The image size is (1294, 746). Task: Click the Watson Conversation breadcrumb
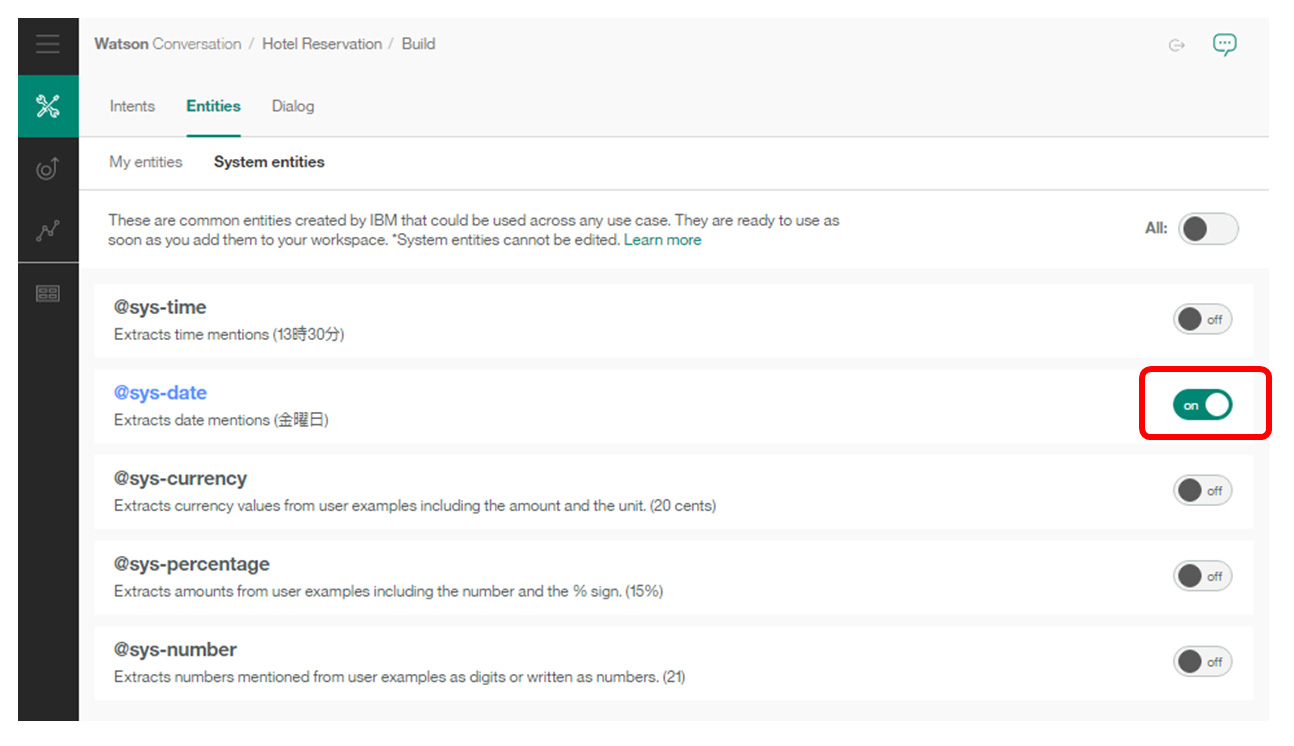(168, 44)
